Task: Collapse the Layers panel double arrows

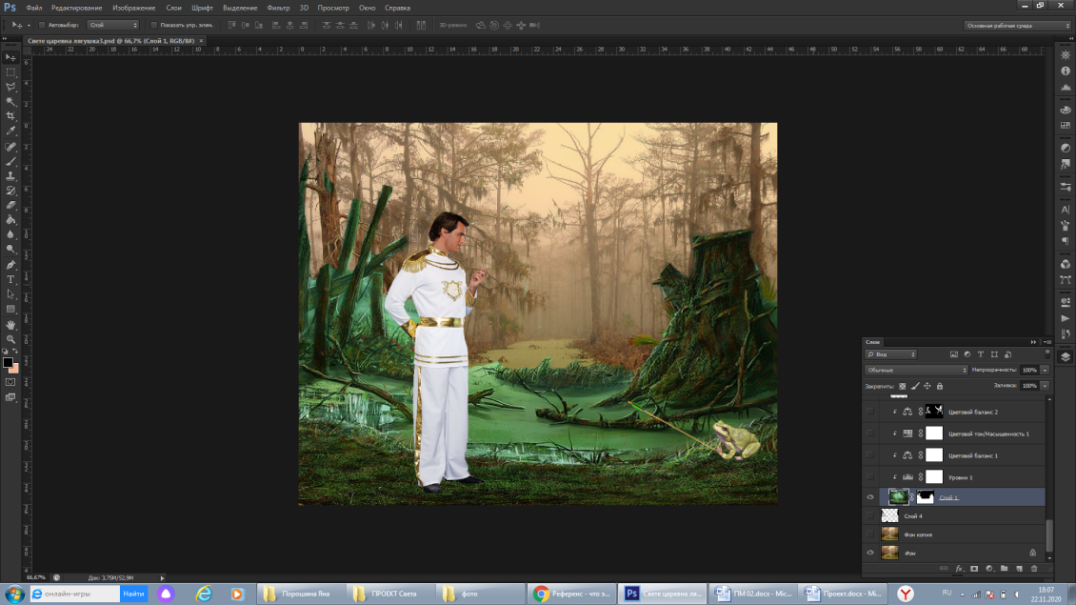Action: tap(1033, 342)
